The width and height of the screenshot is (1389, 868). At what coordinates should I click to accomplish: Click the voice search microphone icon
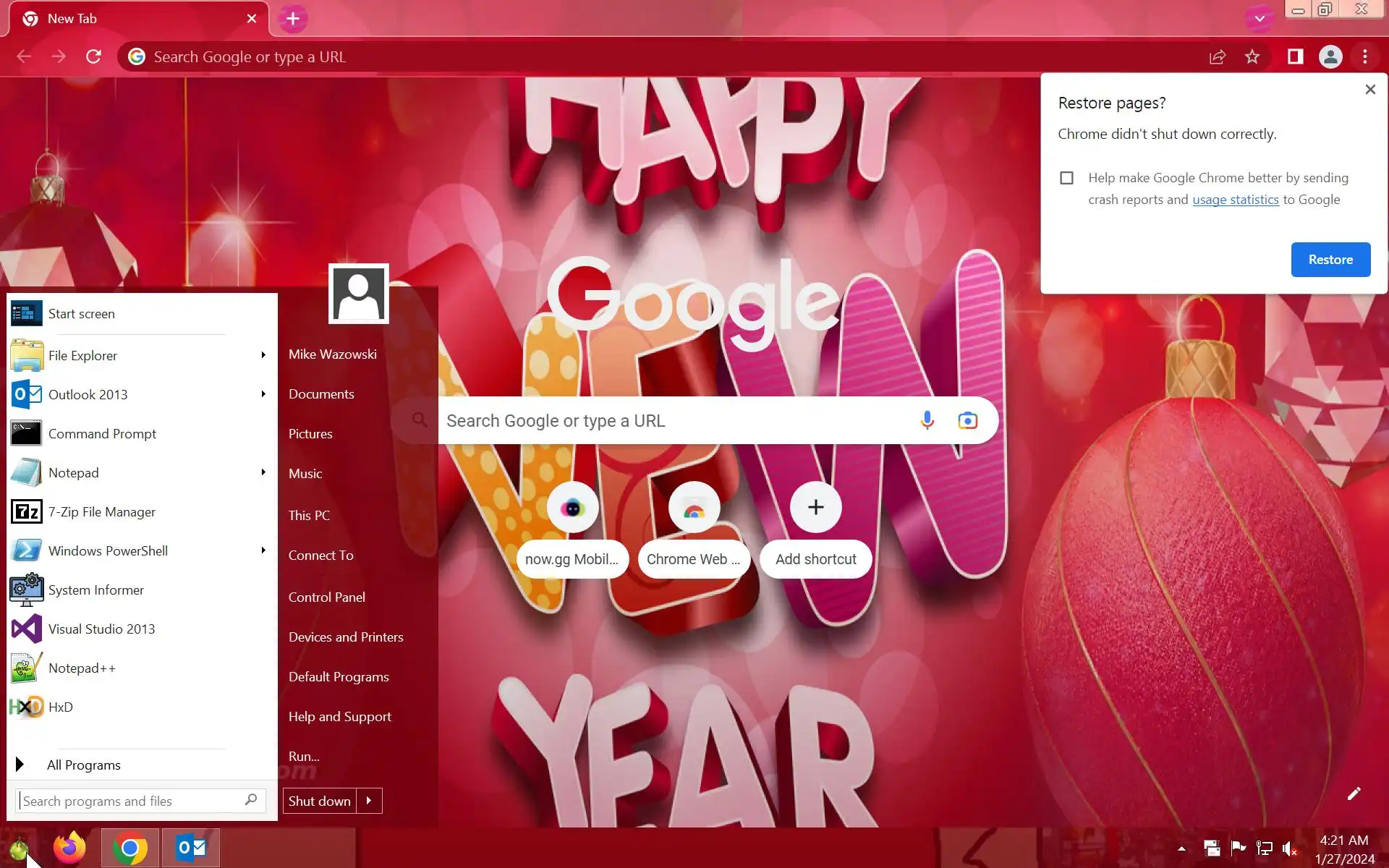(927, 420)
